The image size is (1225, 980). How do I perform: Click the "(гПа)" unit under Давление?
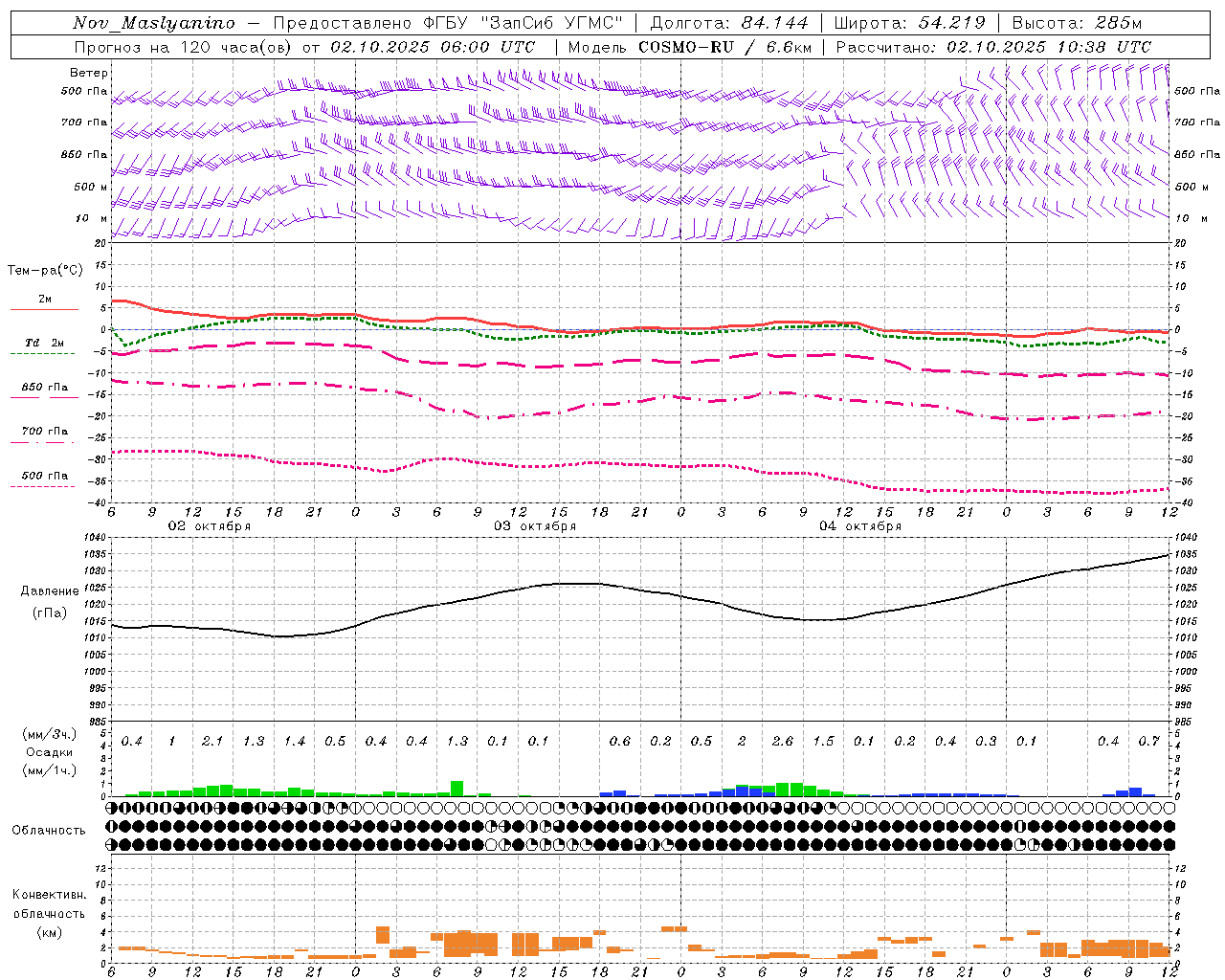tap(50, 613)
